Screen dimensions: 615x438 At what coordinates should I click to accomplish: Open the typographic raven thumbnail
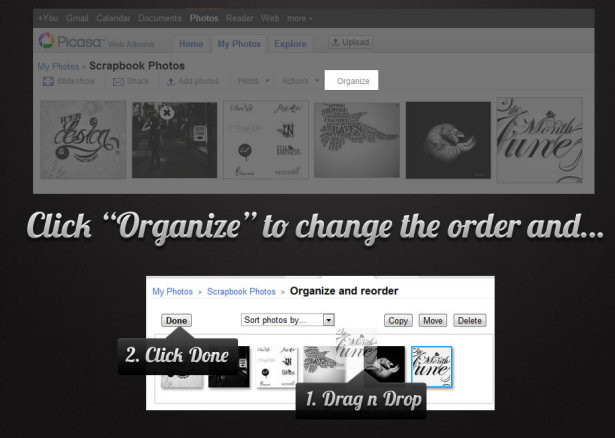click(357, 140)
